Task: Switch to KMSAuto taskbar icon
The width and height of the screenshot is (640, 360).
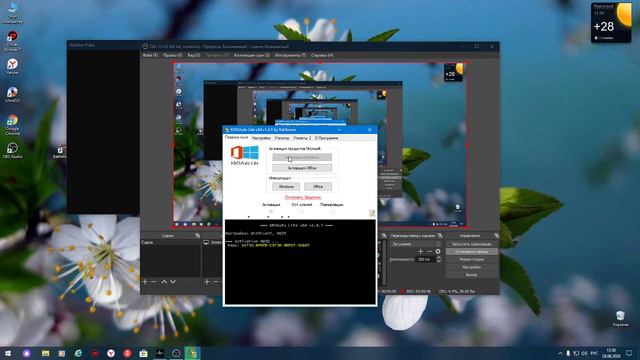Action: click(193, 353)
